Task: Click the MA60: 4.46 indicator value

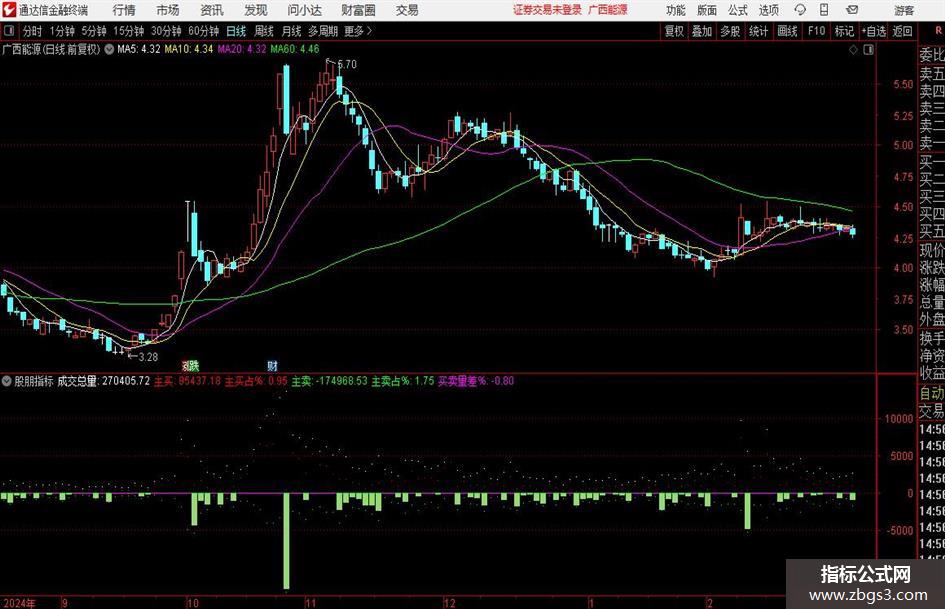Action: (x=295, y=49)
